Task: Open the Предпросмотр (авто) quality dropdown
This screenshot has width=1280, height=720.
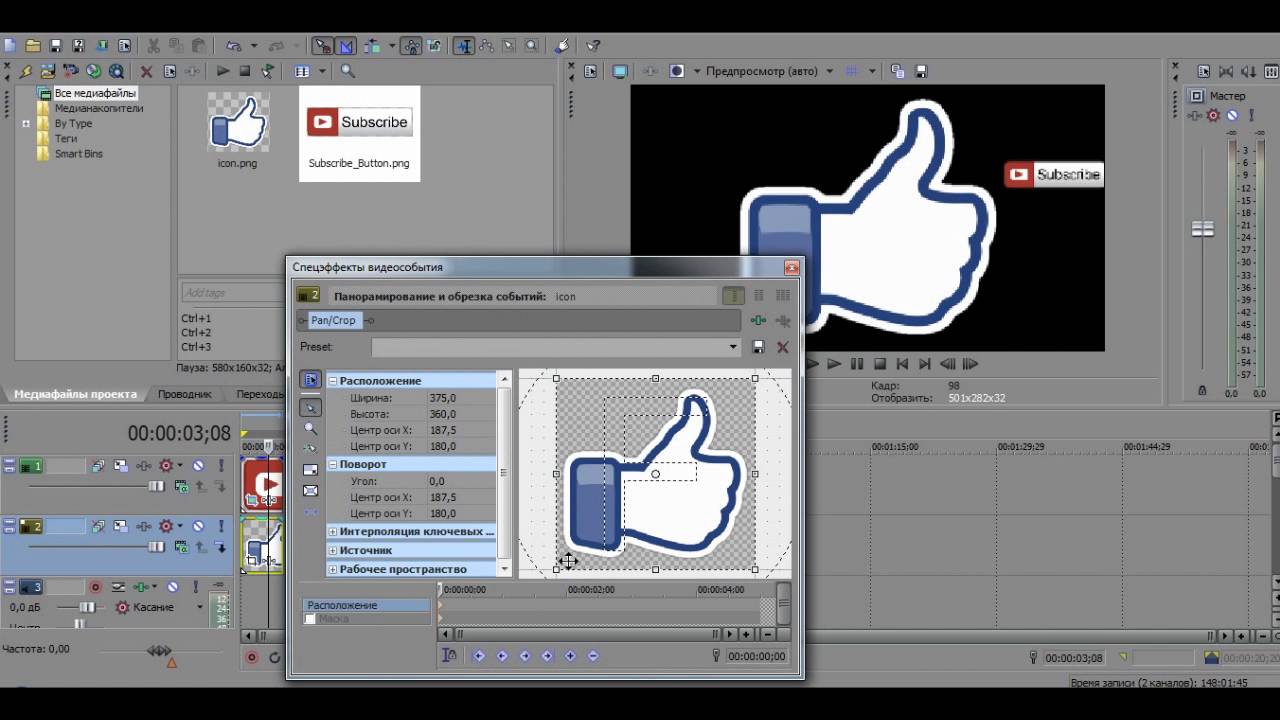Action: (829, 72)
